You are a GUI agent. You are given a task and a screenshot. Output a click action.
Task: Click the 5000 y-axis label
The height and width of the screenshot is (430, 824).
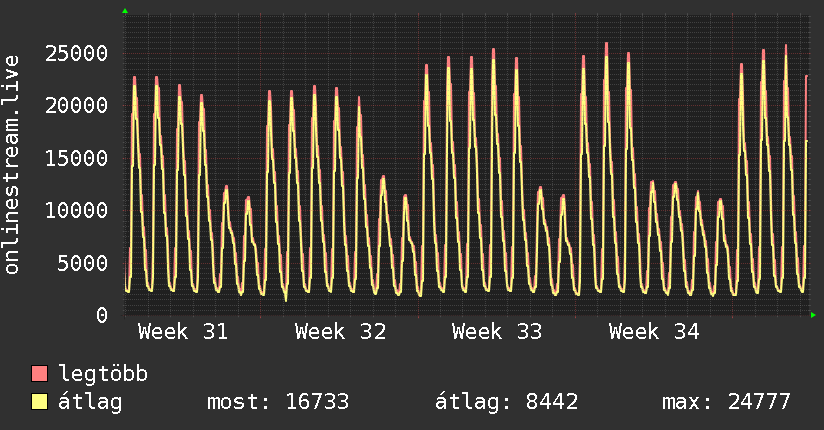83,263
